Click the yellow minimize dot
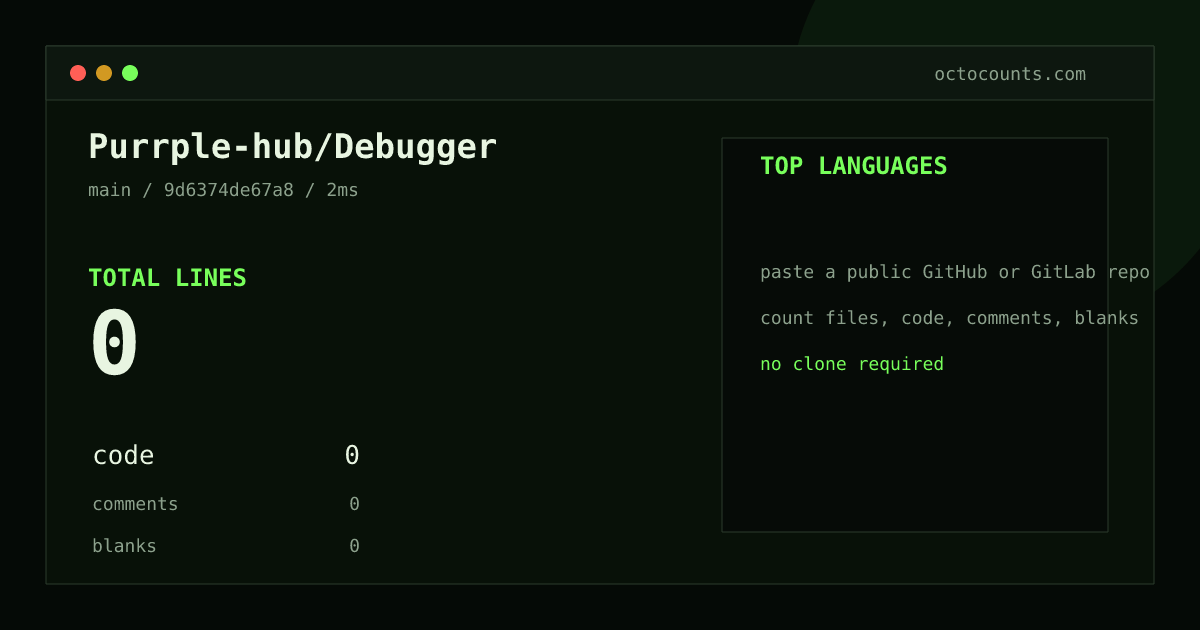The image size is (1200, 630). point(104,73)
